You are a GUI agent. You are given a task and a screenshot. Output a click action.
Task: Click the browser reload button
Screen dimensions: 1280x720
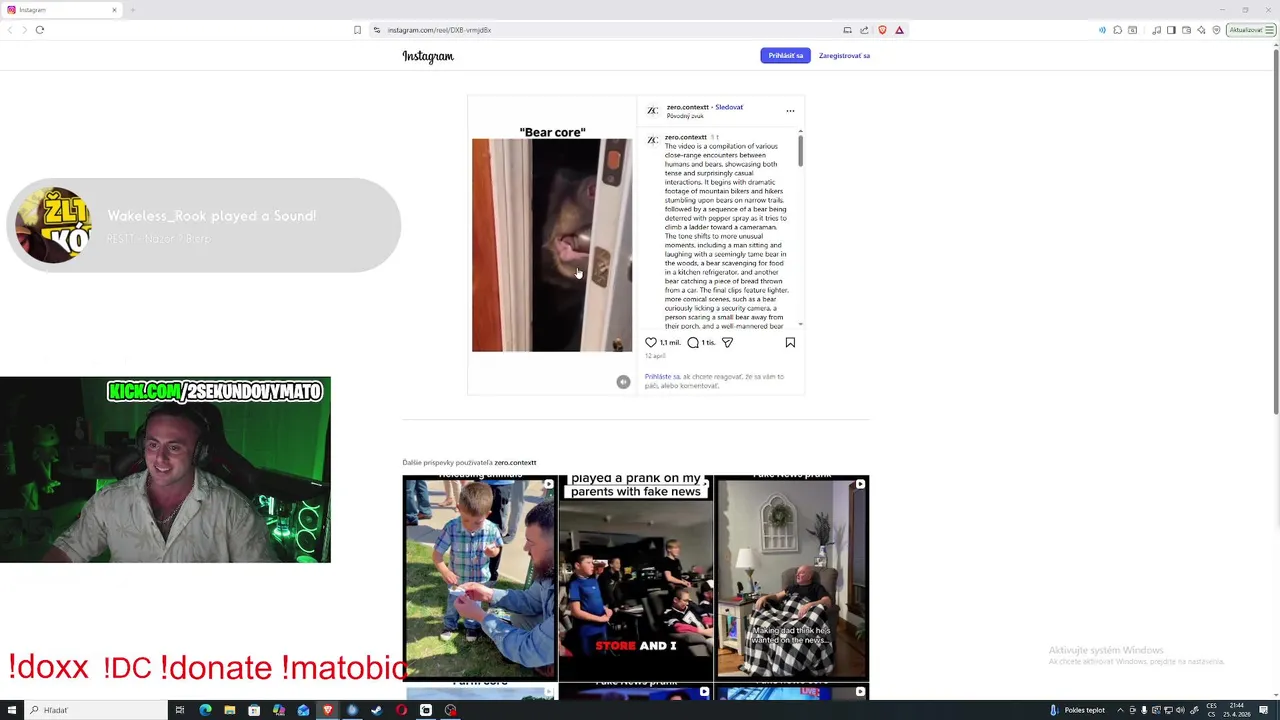pyautogui.click(x=40, y=30)
